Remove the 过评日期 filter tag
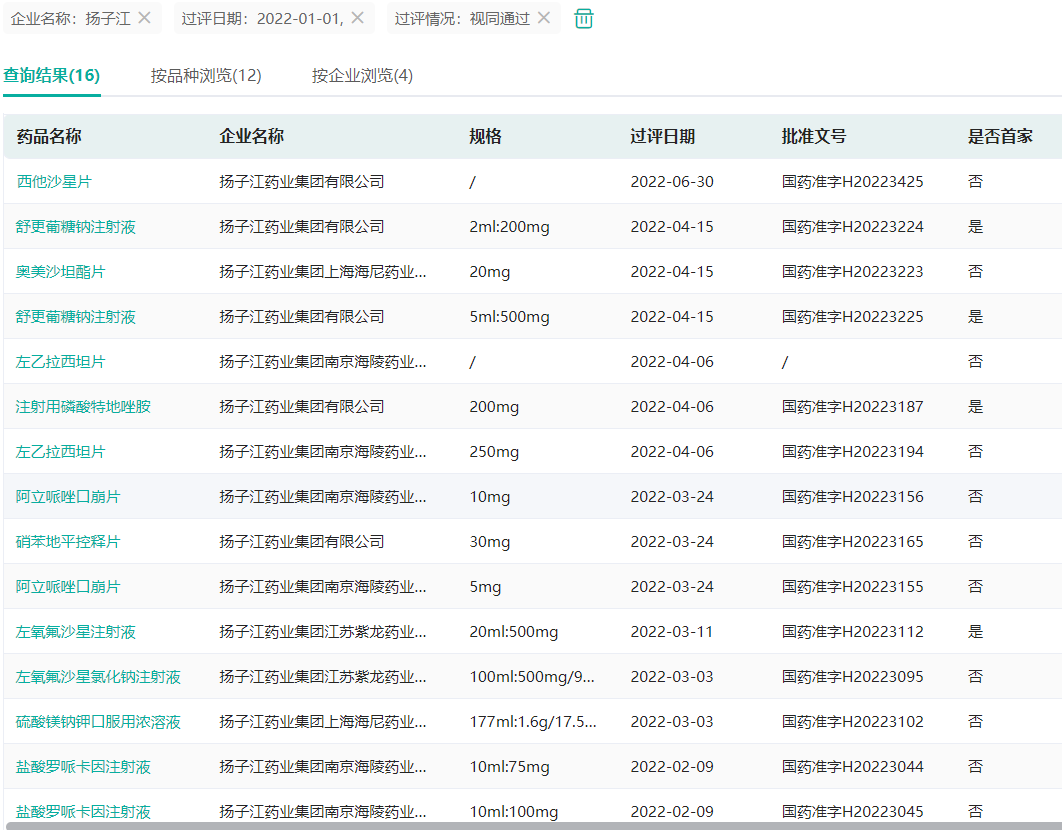 357,18
